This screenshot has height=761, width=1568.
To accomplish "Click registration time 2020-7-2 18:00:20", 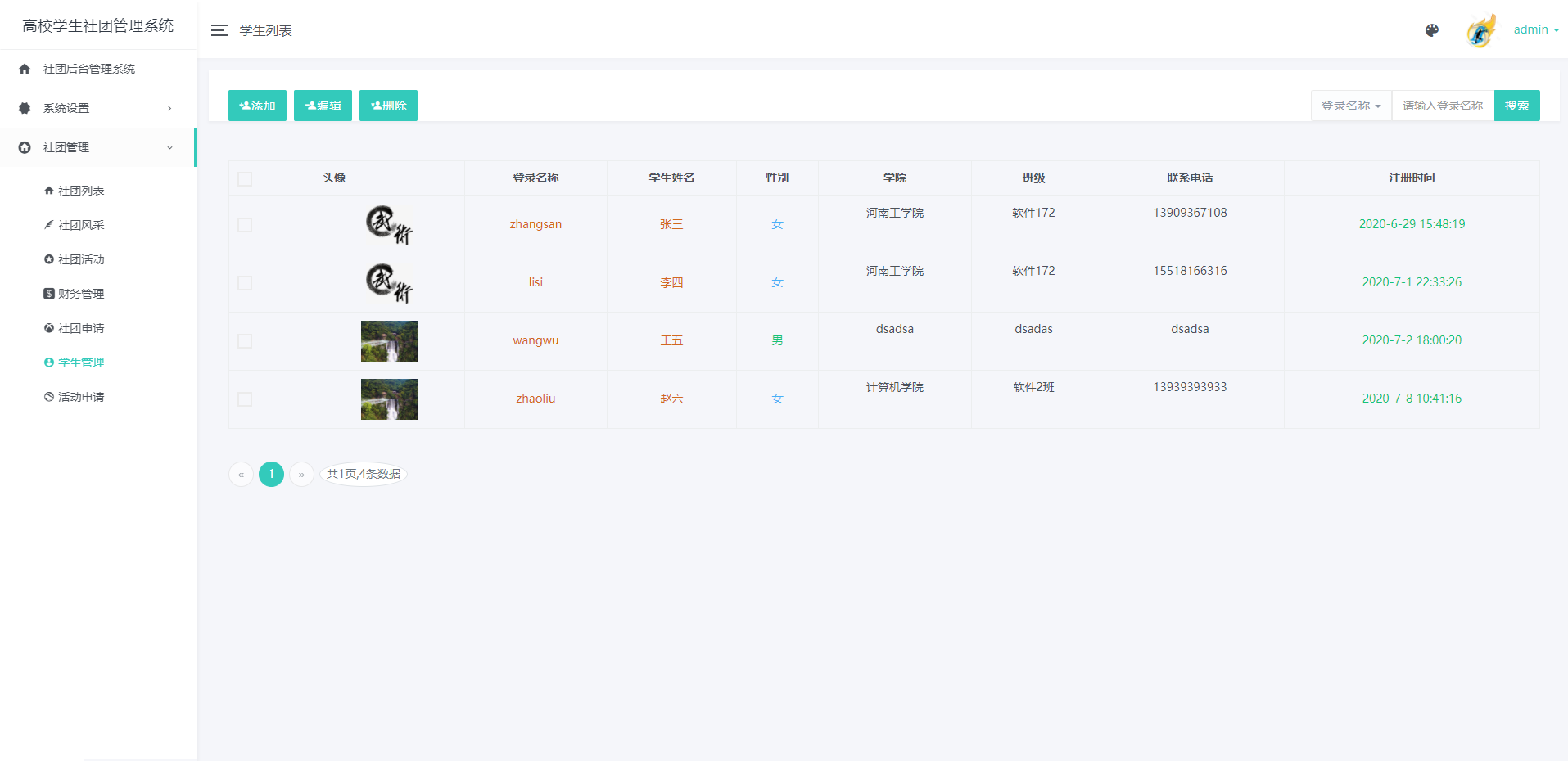I will click(1412, 340).
